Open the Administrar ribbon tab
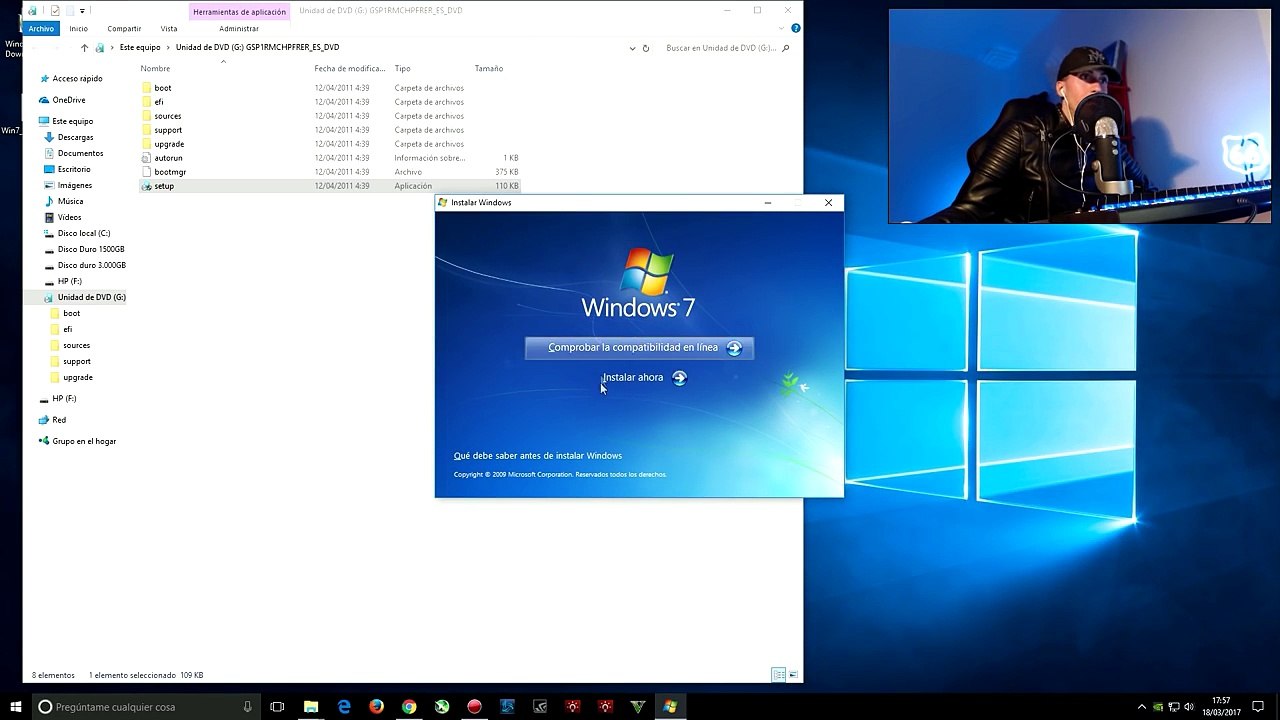The width and height of the screenshot is (1280, 720). pos(239,28)
